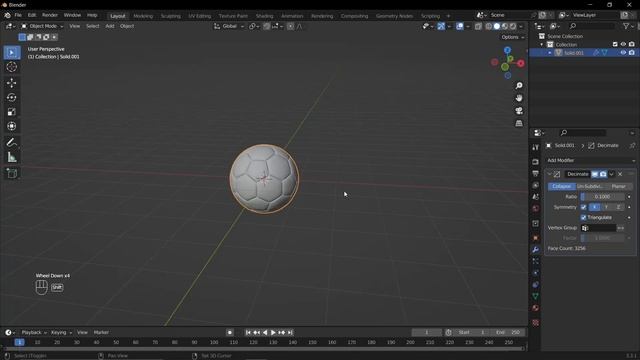Open the Tool properties tab

coord(536,147)
